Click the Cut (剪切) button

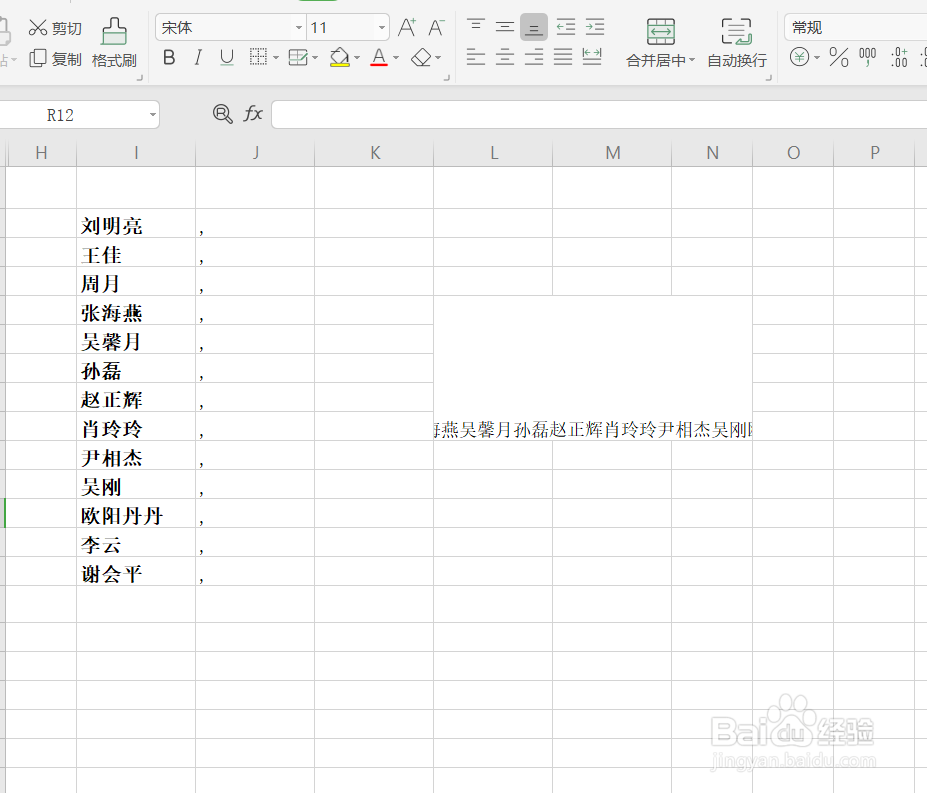click(55, 28)
